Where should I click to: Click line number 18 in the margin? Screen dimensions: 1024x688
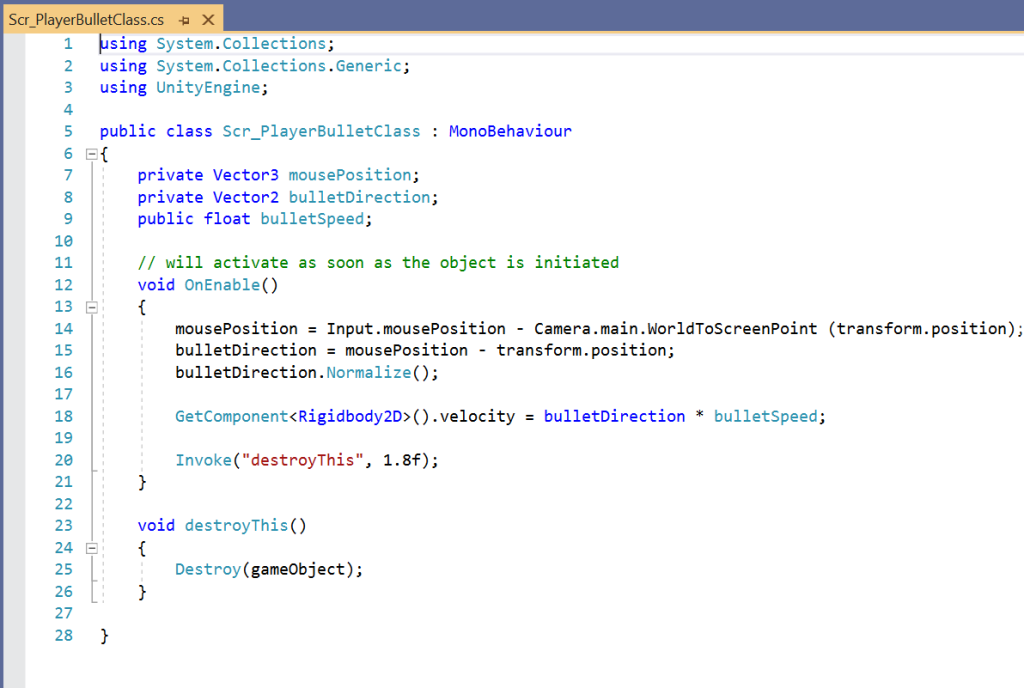63,416
